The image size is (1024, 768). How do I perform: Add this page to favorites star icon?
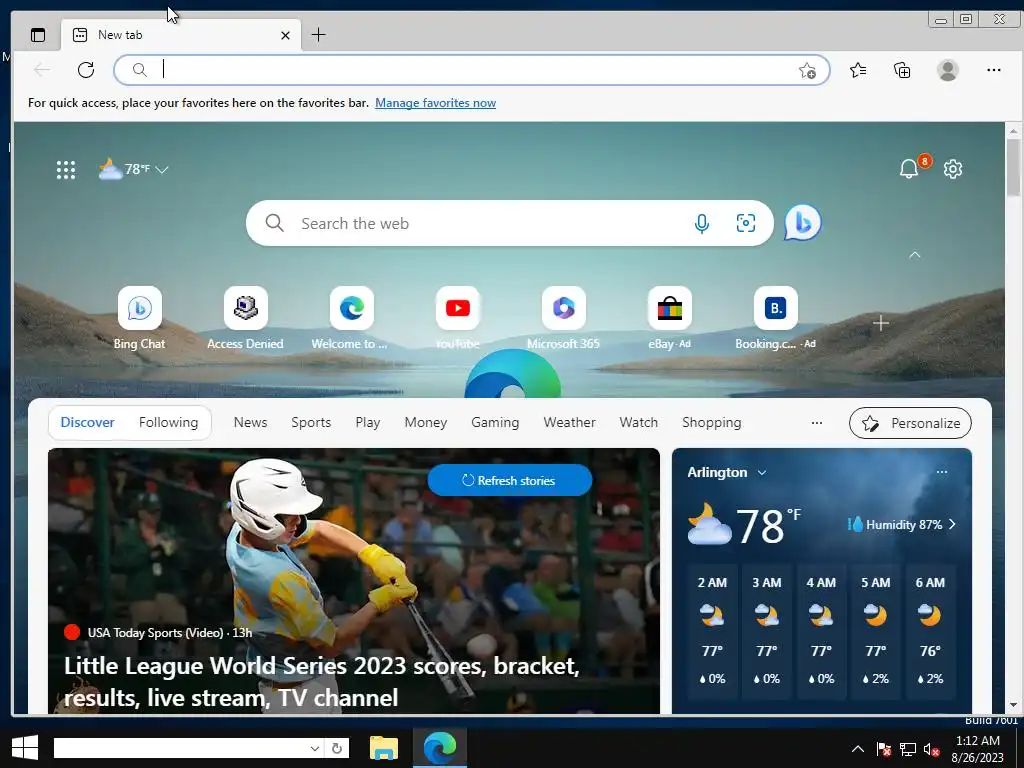click(807, 71)
